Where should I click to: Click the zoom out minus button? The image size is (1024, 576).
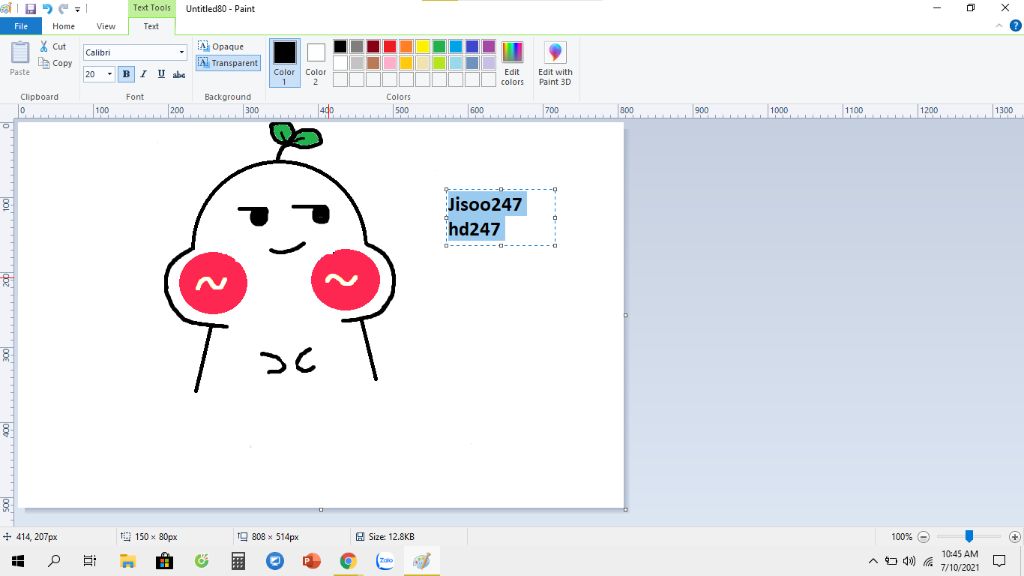tap(923, 537)
